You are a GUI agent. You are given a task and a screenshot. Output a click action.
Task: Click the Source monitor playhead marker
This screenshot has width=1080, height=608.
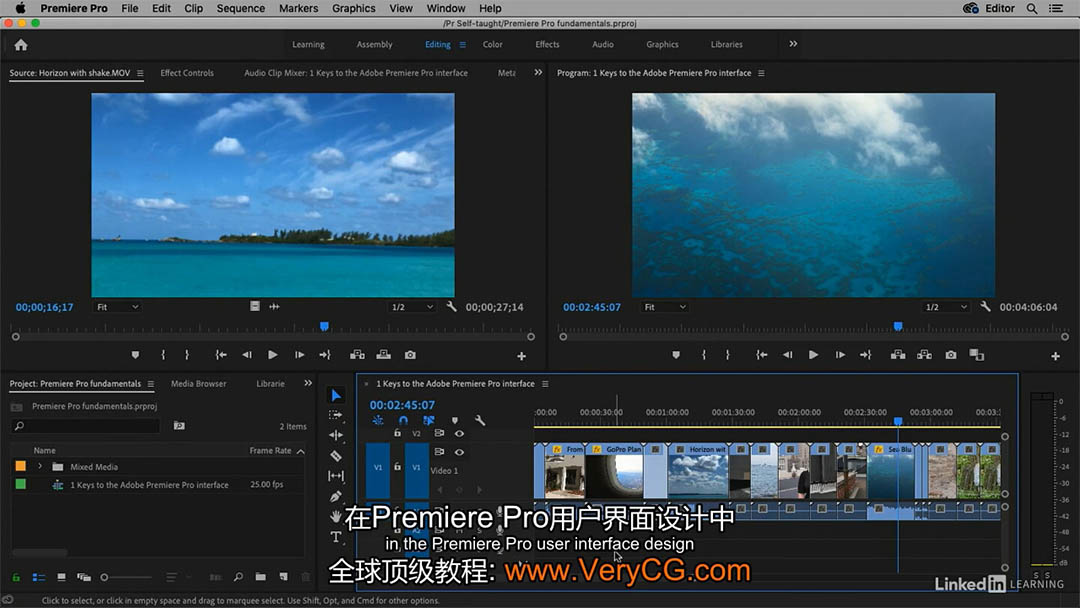(324, 326)
